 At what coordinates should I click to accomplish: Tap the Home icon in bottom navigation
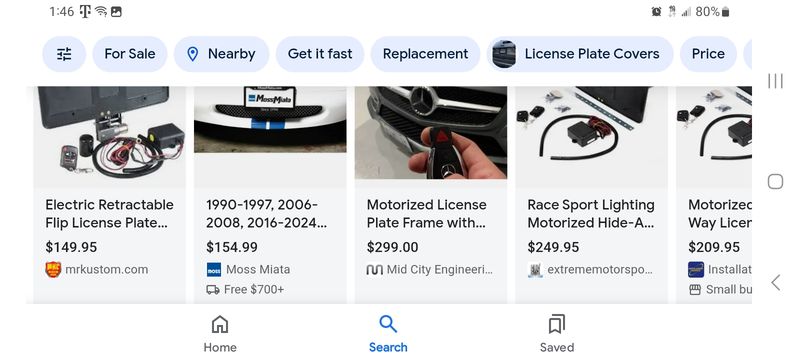pyautogui.click(x=220, y=324)
